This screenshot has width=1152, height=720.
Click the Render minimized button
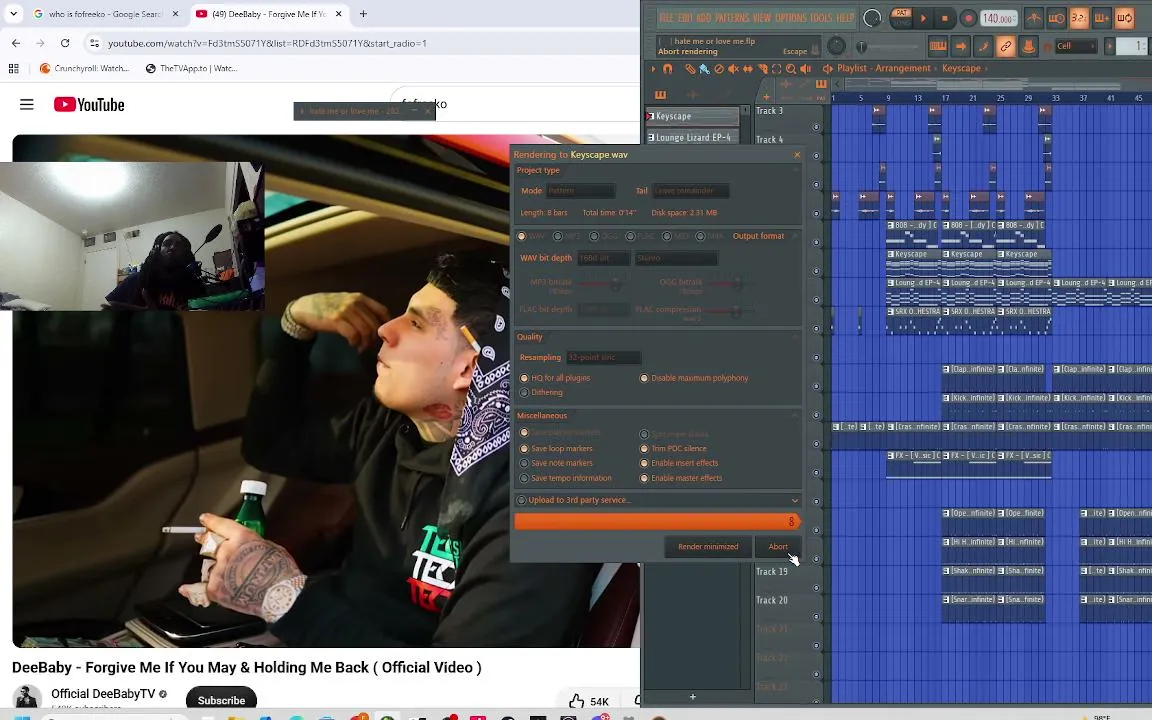point(708,547)
